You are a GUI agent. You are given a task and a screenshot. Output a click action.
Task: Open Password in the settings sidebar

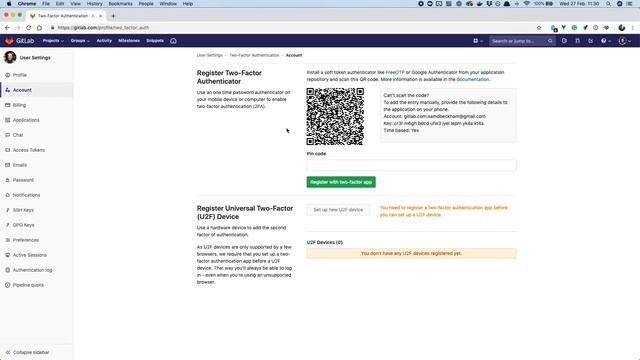pyautogui.click(x=23, y=180)
